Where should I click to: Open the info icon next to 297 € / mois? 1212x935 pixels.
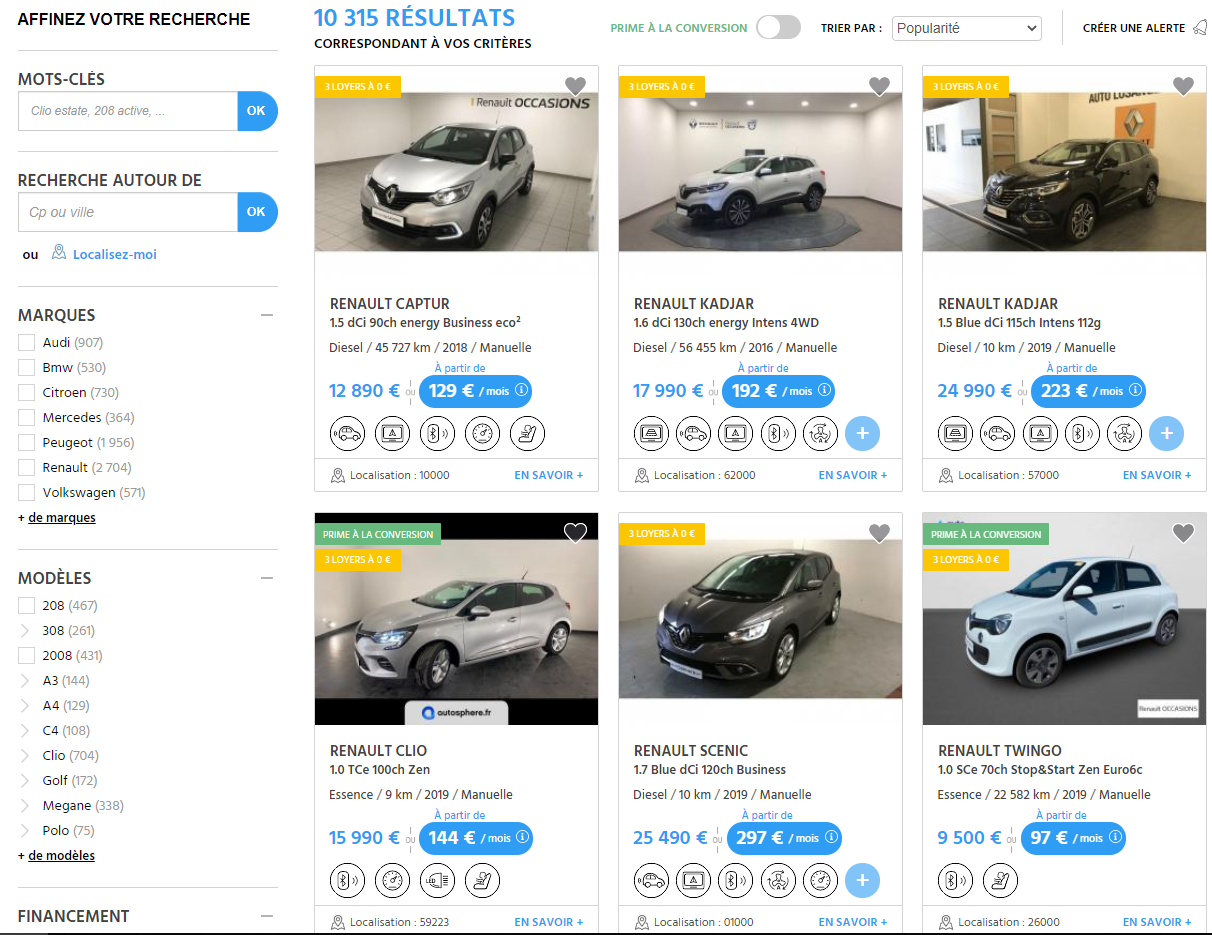830,838
